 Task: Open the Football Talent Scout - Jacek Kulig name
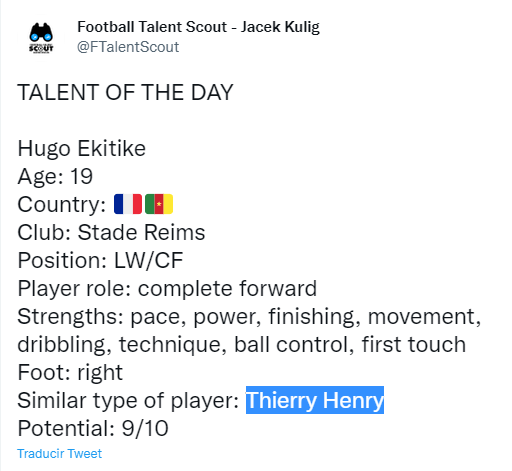coord(198,27)
